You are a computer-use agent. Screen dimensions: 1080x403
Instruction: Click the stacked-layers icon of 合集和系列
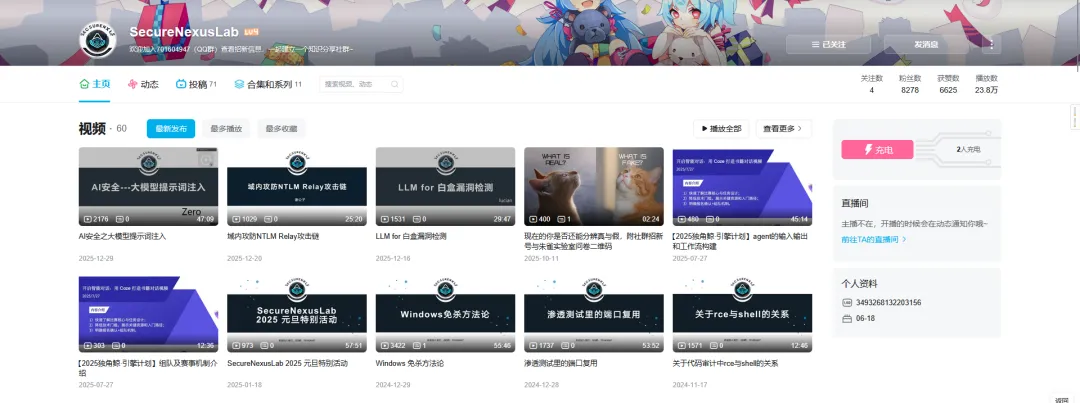(x=239, y=84)
